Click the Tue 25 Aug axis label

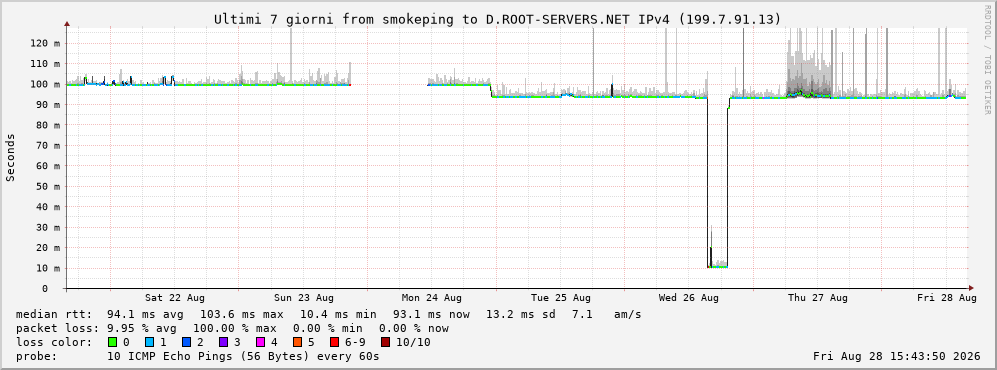tap(561, 298)
